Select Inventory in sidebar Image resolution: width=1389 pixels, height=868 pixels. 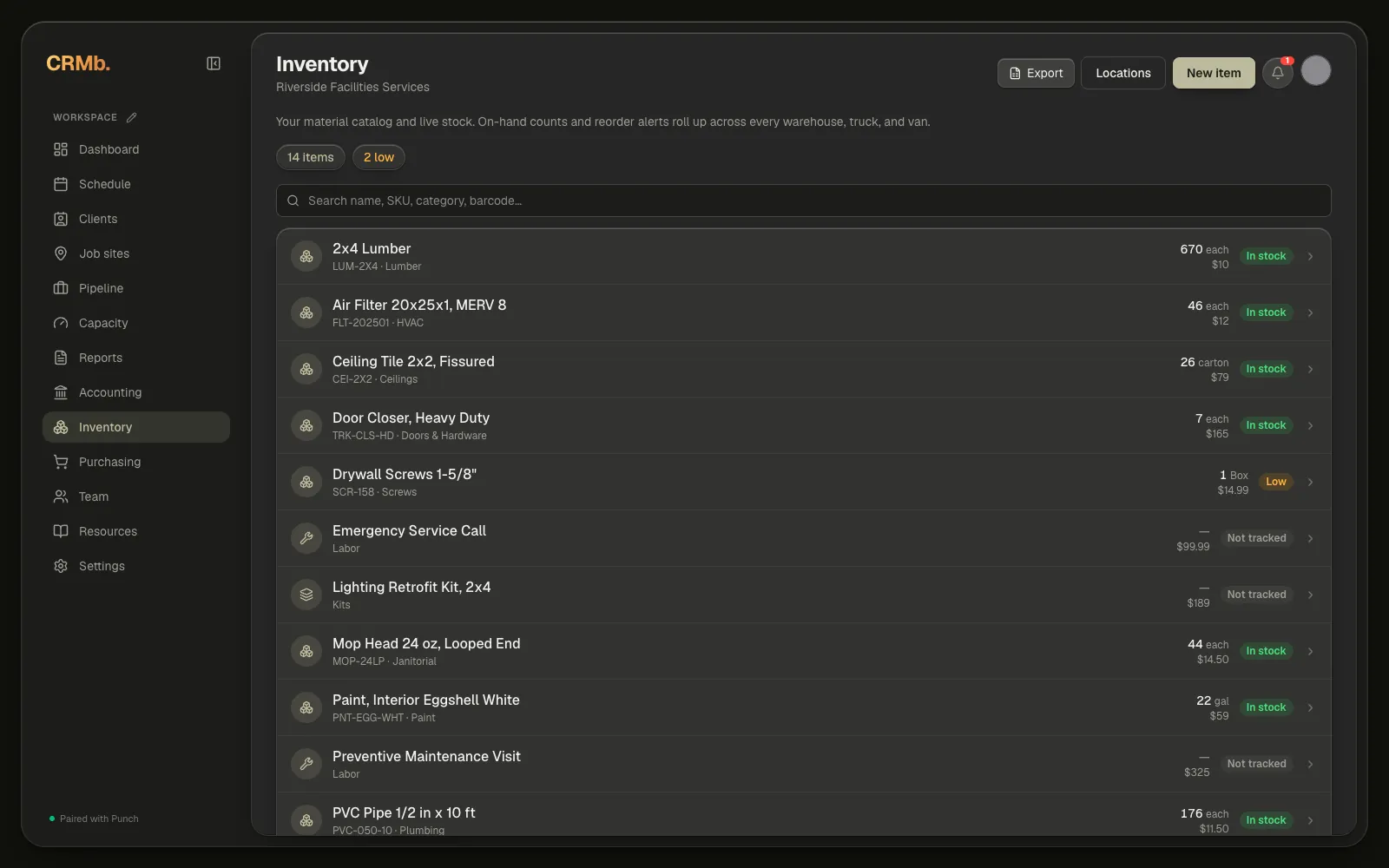point(136,427)
